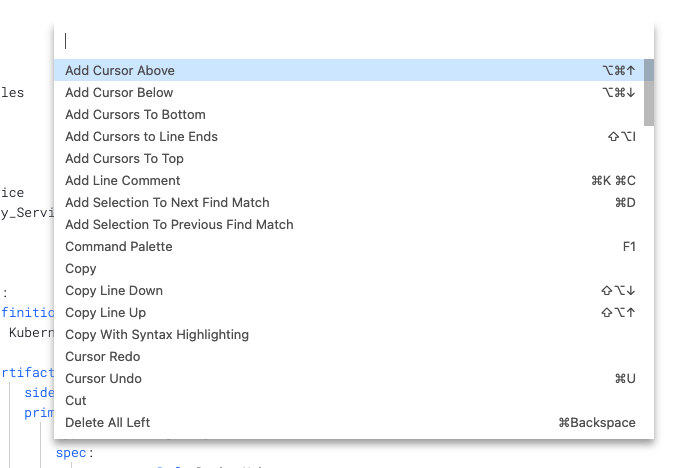Viewport: 685px width, 468px height.
Task: Choose Add Cursors To Top
Action: click(124, 158)
